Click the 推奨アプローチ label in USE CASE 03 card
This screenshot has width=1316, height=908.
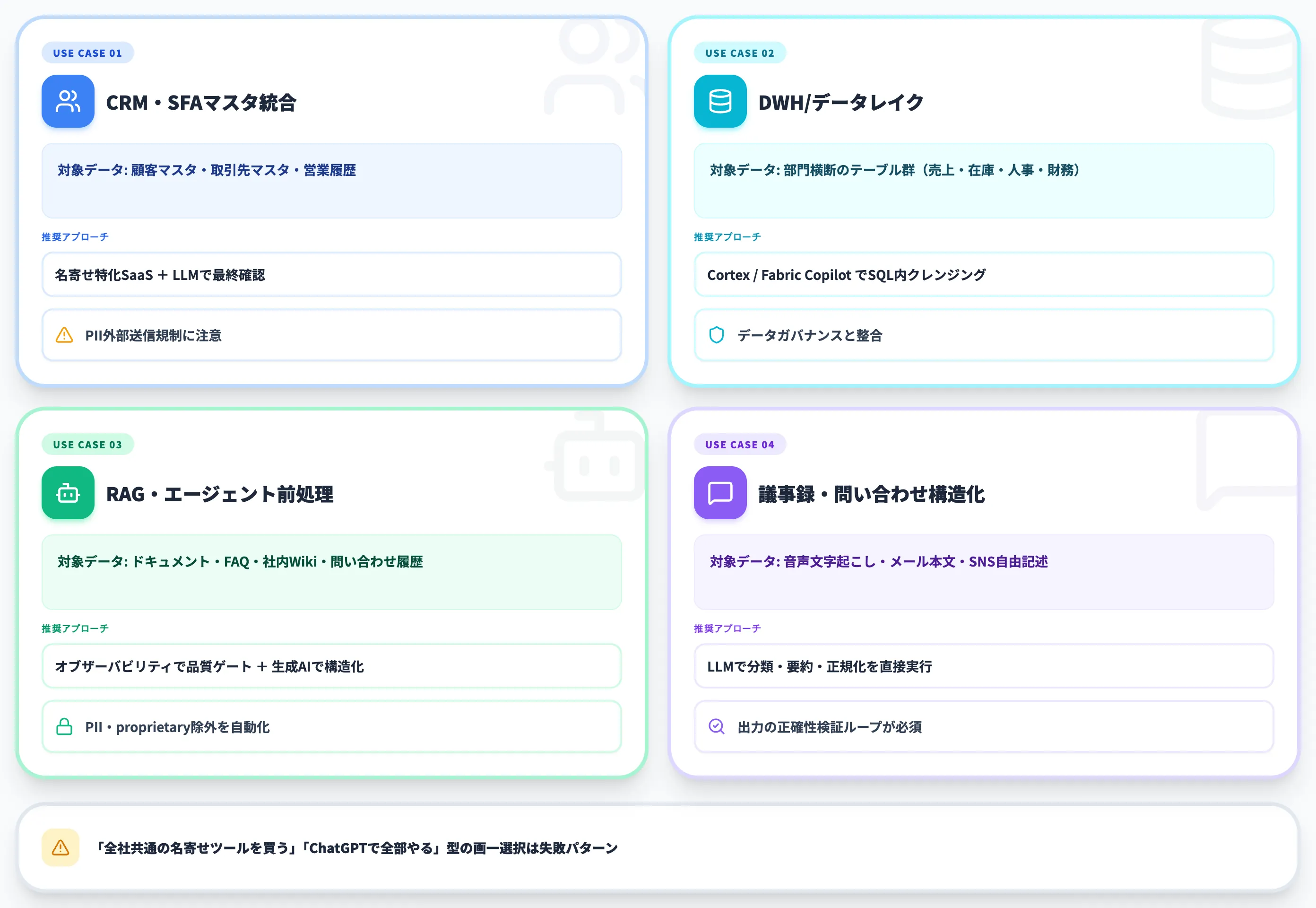(75, 628)
